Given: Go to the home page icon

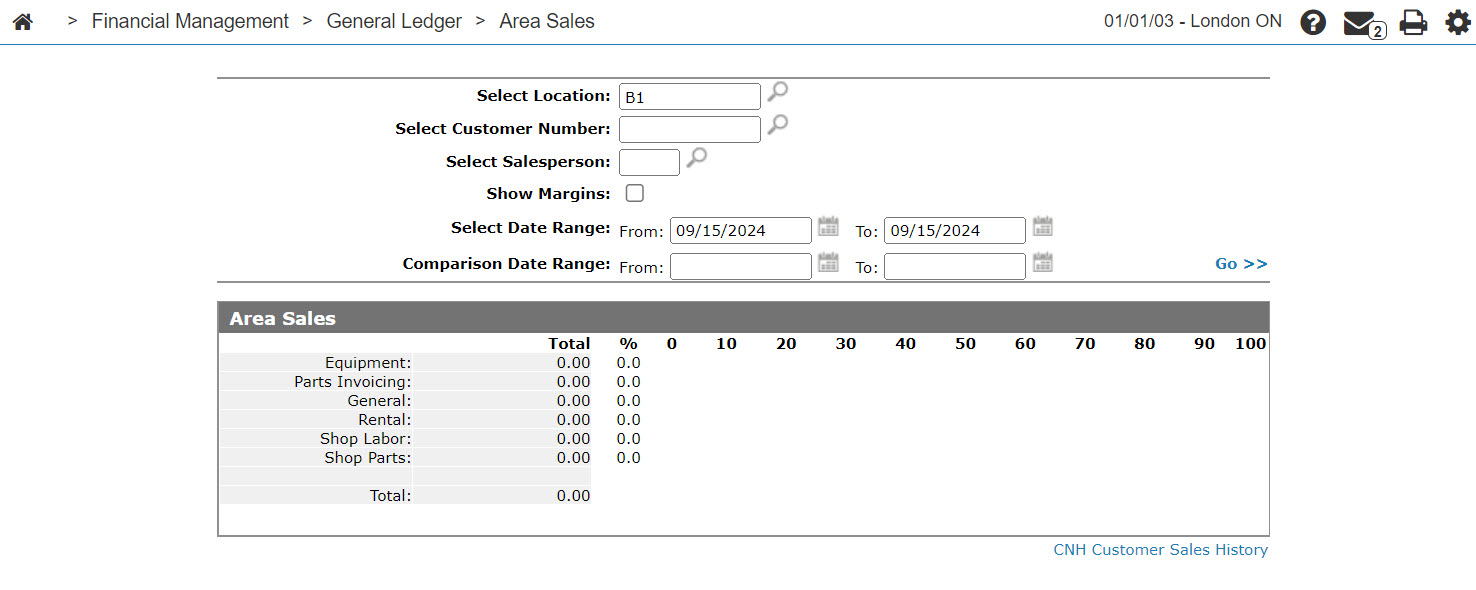Looking at the screenshot, I should click(x=23, y=21).
